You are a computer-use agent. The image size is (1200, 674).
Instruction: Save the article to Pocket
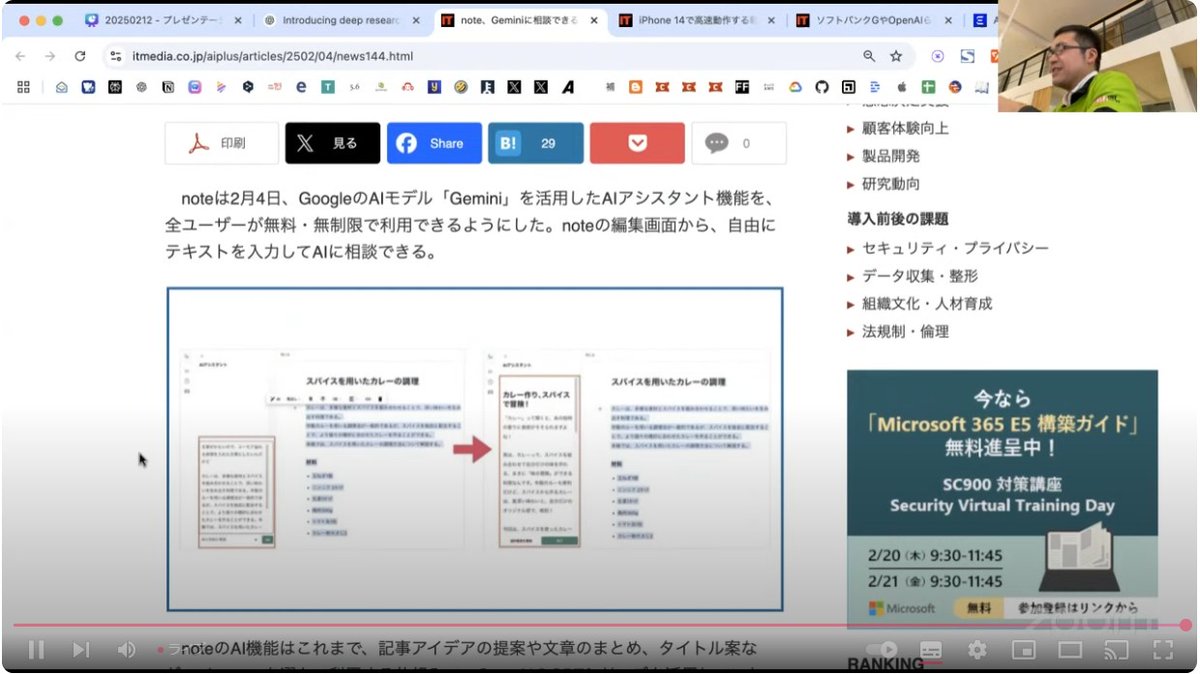coord(637,143)
